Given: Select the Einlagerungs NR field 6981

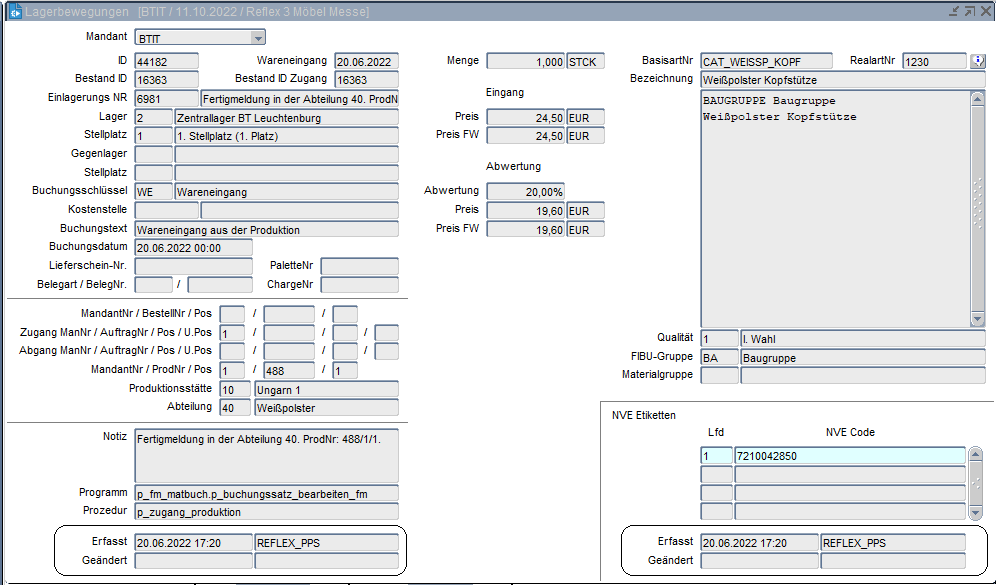Looking at the screenshot, I should click(166, 99).
